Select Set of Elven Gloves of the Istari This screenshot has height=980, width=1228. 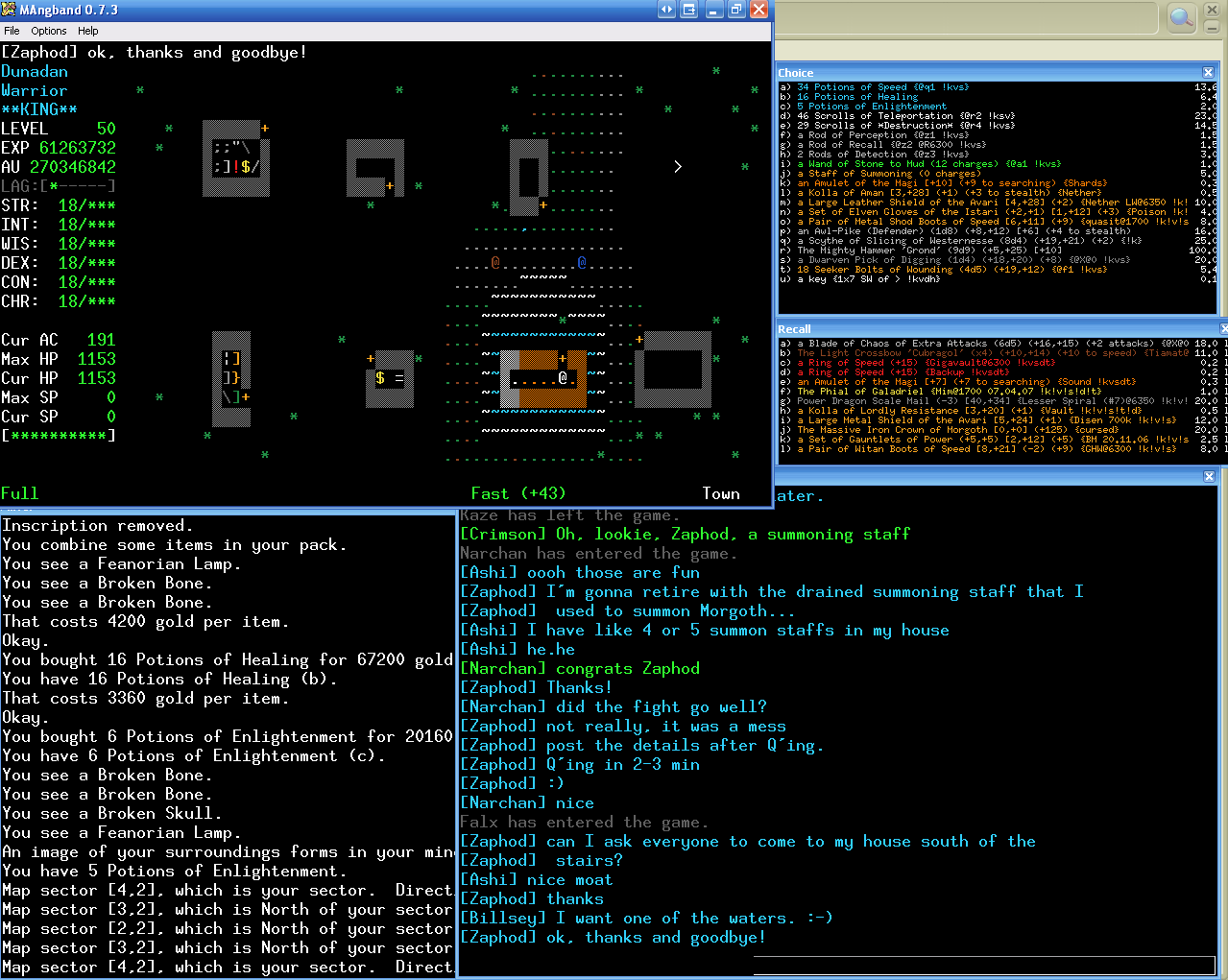[998, 212]
